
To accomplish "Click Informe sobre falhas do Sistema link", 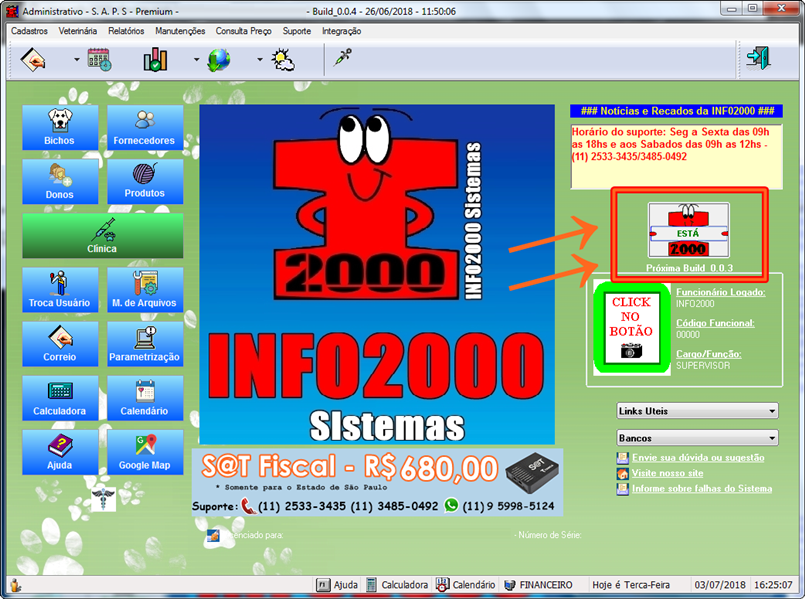I will tap(702, 488).
